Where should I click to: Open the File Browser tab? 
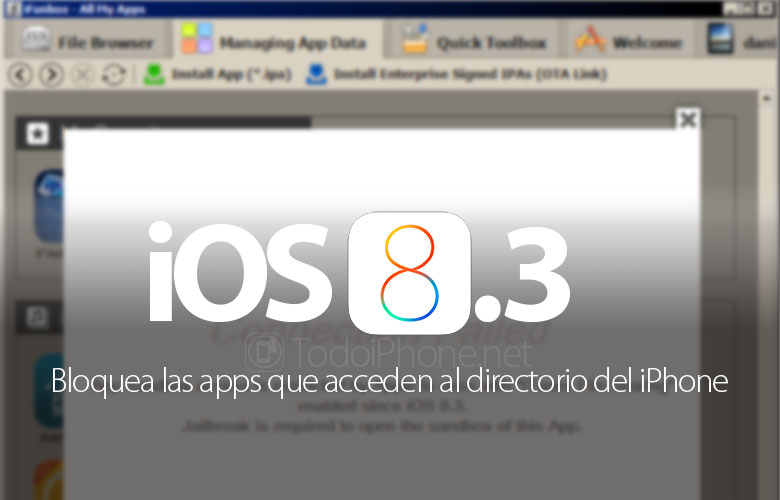point(89,42)
